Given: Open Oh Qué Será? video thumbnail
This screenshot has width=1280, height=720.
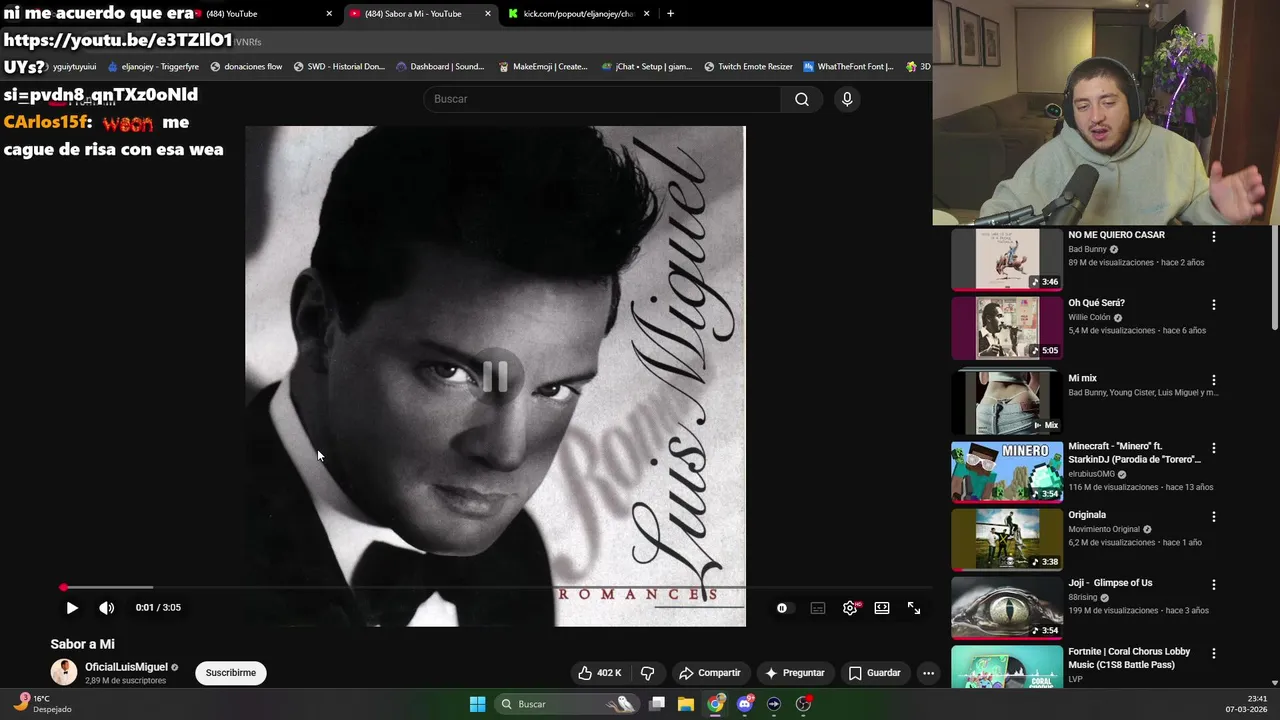Looking at the screenshot, I should click(x=1007, y=328).
